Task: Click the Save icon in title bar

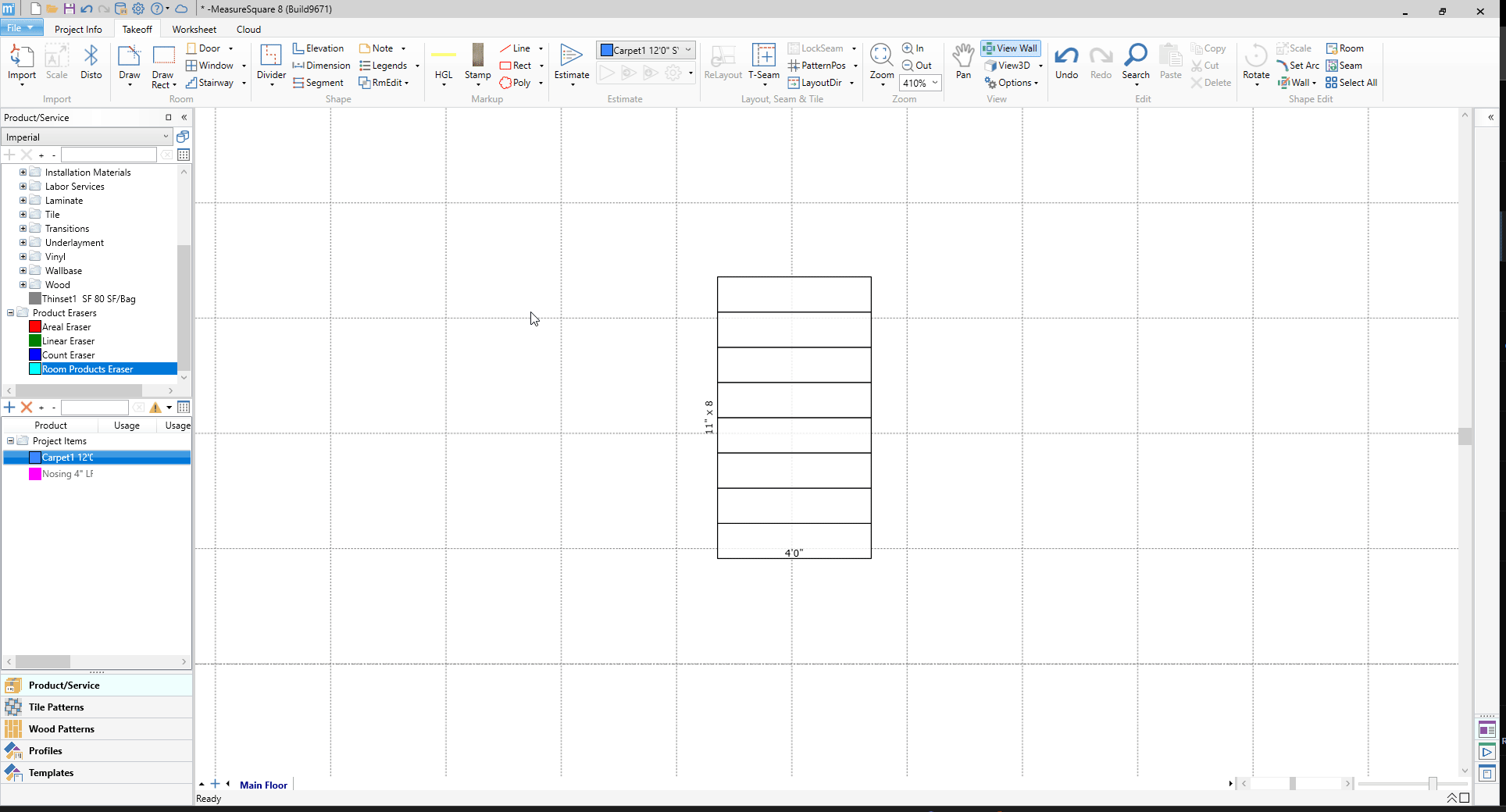Action: pos(70,9)
